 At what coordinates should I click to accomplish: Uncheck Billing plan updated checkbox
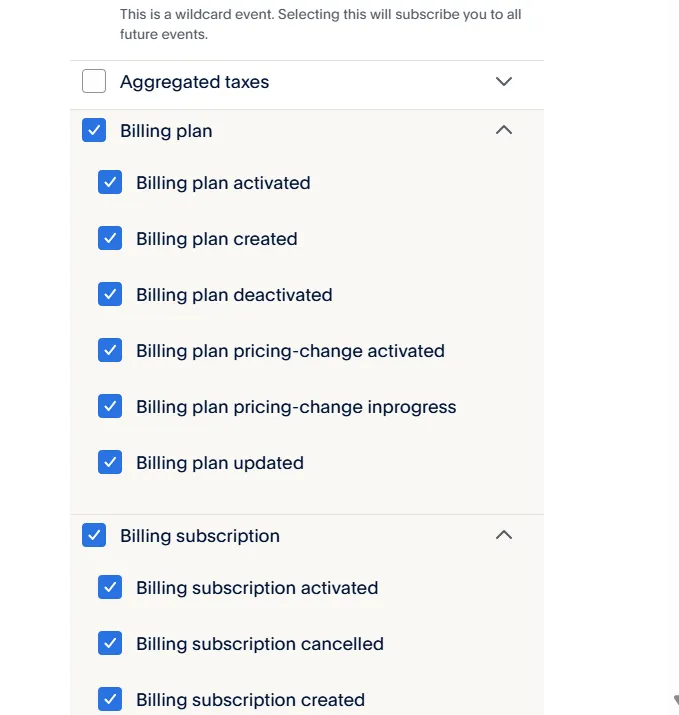click(110, 463)
